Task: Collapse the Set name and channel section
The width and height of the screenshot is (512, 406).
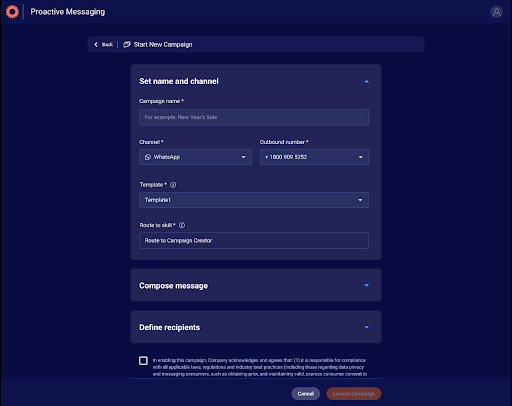Action: point(366,81)
